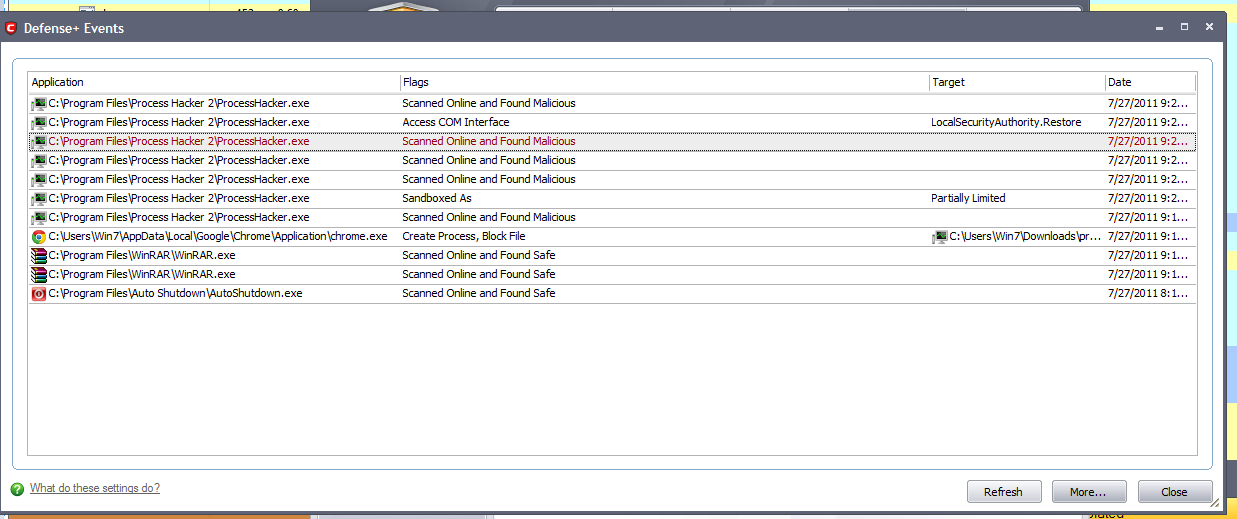The height and width of the screenshot is (519, 1237).
Task: Click the Refresh button
Action: (x=1004, y=492)
